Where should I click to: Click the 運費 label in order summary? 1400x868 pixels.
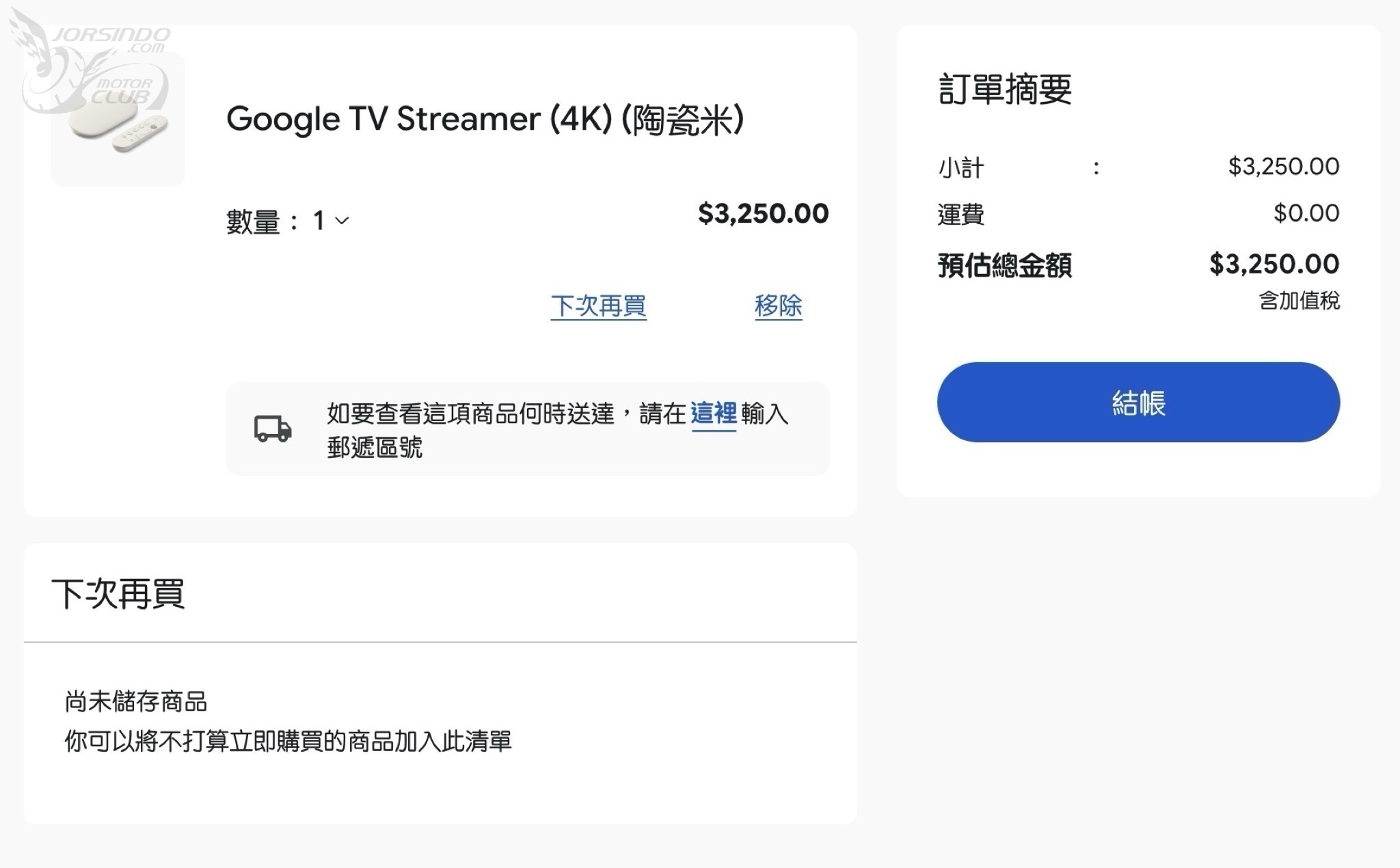tap(960, 215)
